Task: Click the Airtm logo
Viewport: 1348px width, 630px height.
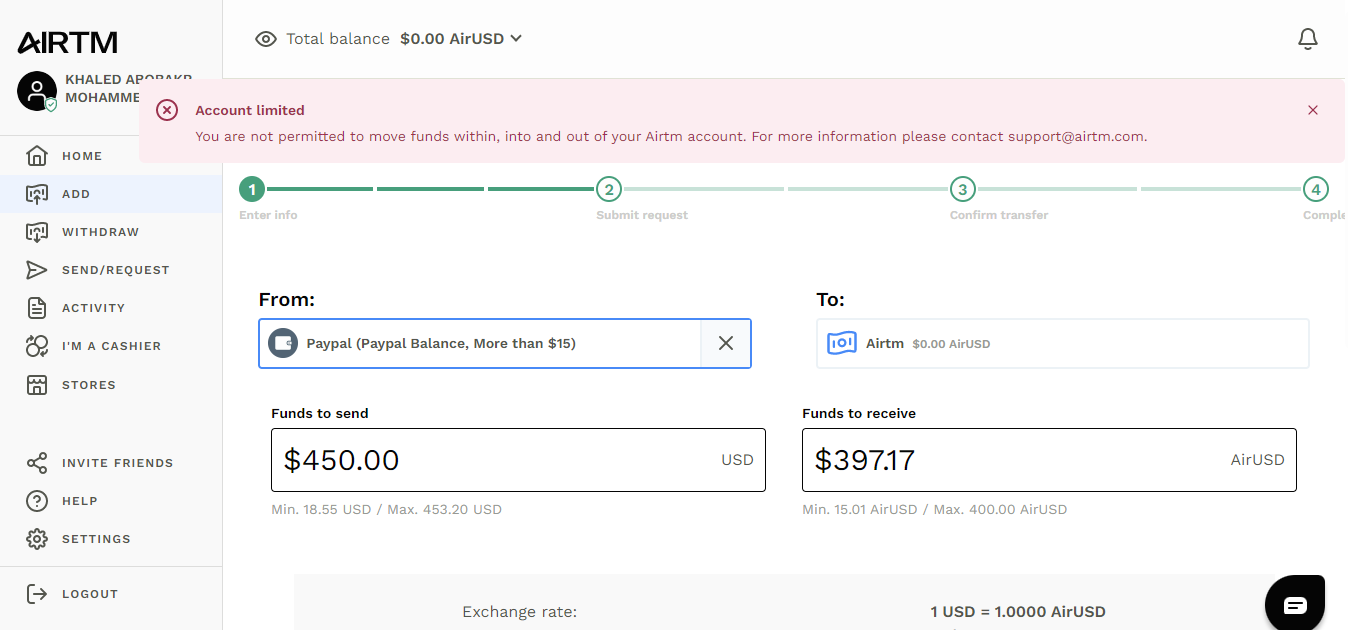Action: point(68,42)
